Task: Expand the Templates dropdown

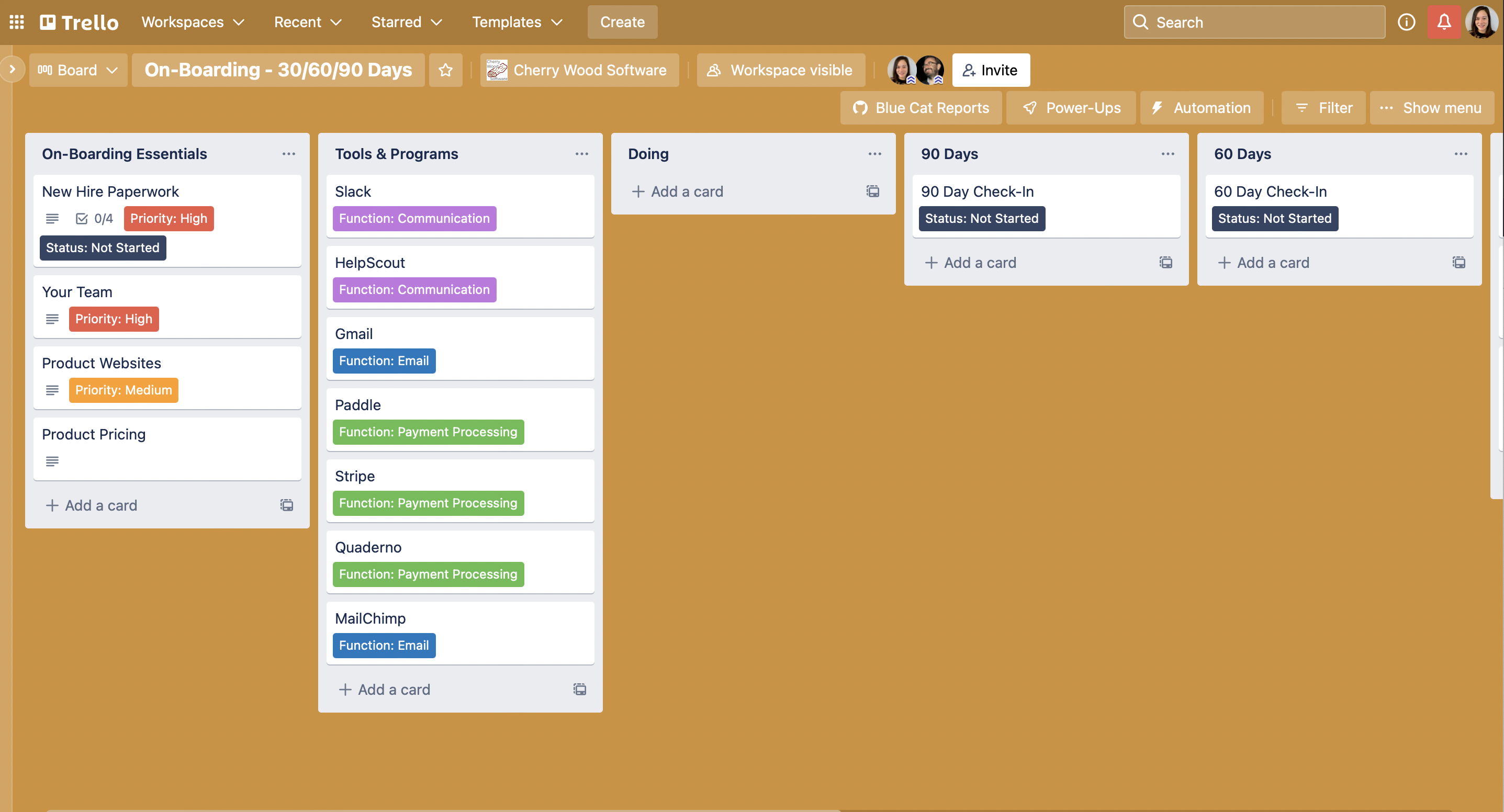Action: tap(516, 21)
